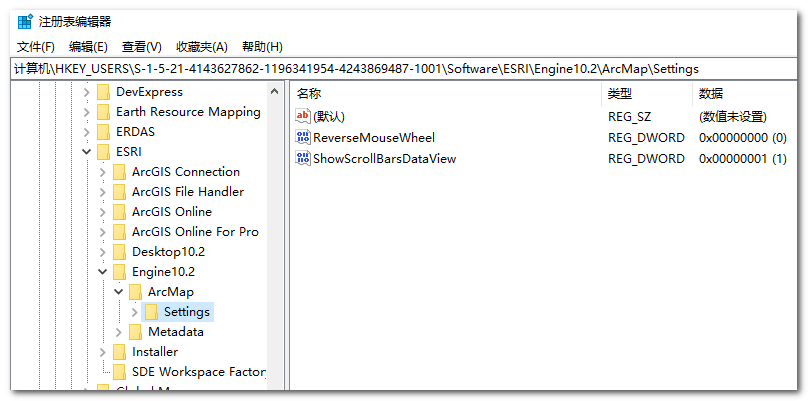Screen dimensions: 808x401
Task: Select the (默认) value name
Action: (x=329, y=117)
